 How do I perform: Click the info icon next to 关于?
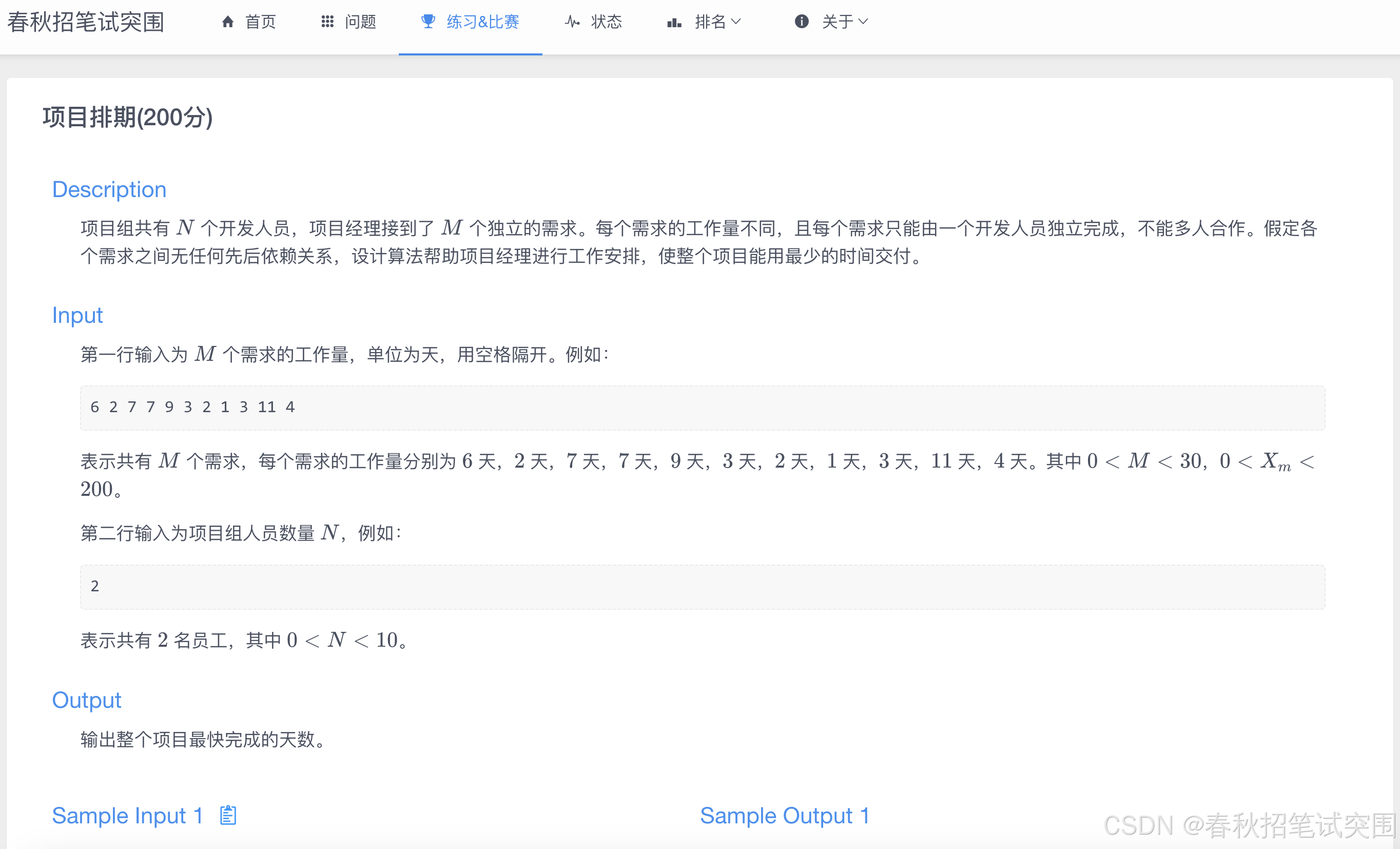coord(801,22)
